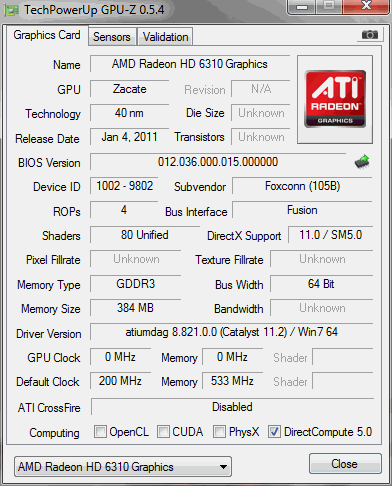Screen dimensions: 392x486
Task: Switch to the Sensors tab
Action: pyautogui.click(x=112, y=37)
